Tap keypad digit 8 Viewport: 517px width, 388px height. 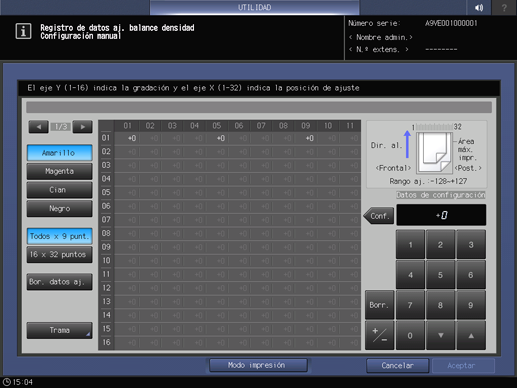coord(440,305)
